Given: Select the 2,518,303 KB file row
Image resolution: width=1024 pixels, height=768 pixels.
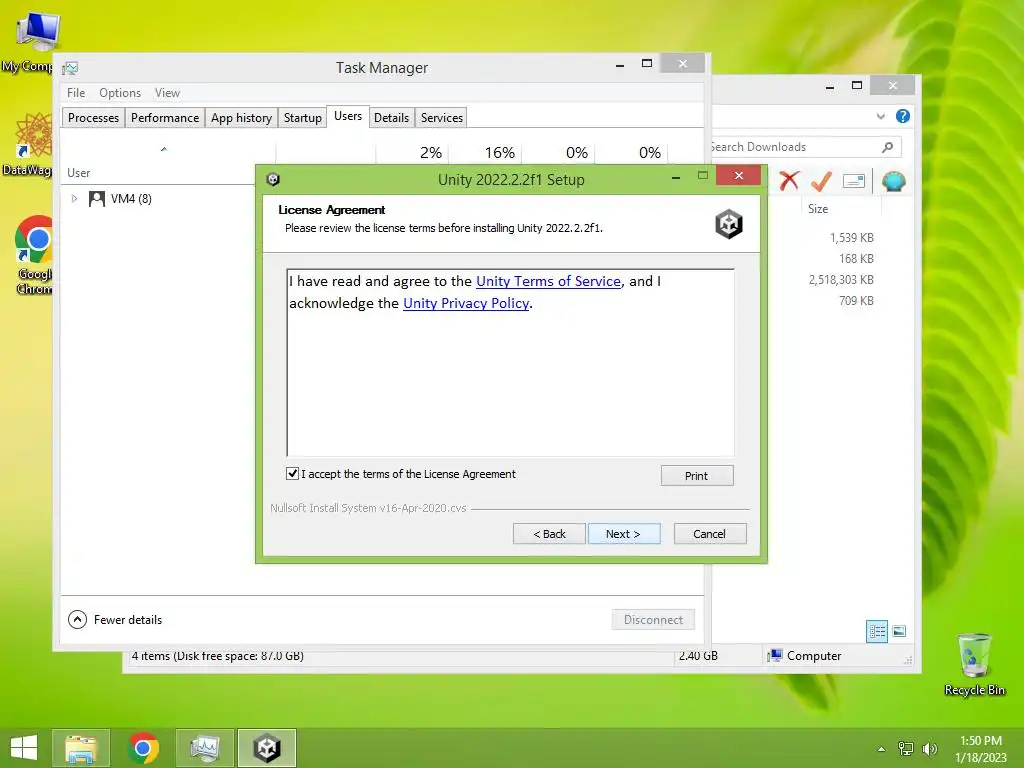Looking at the screenshot, I should click(841, 280).
